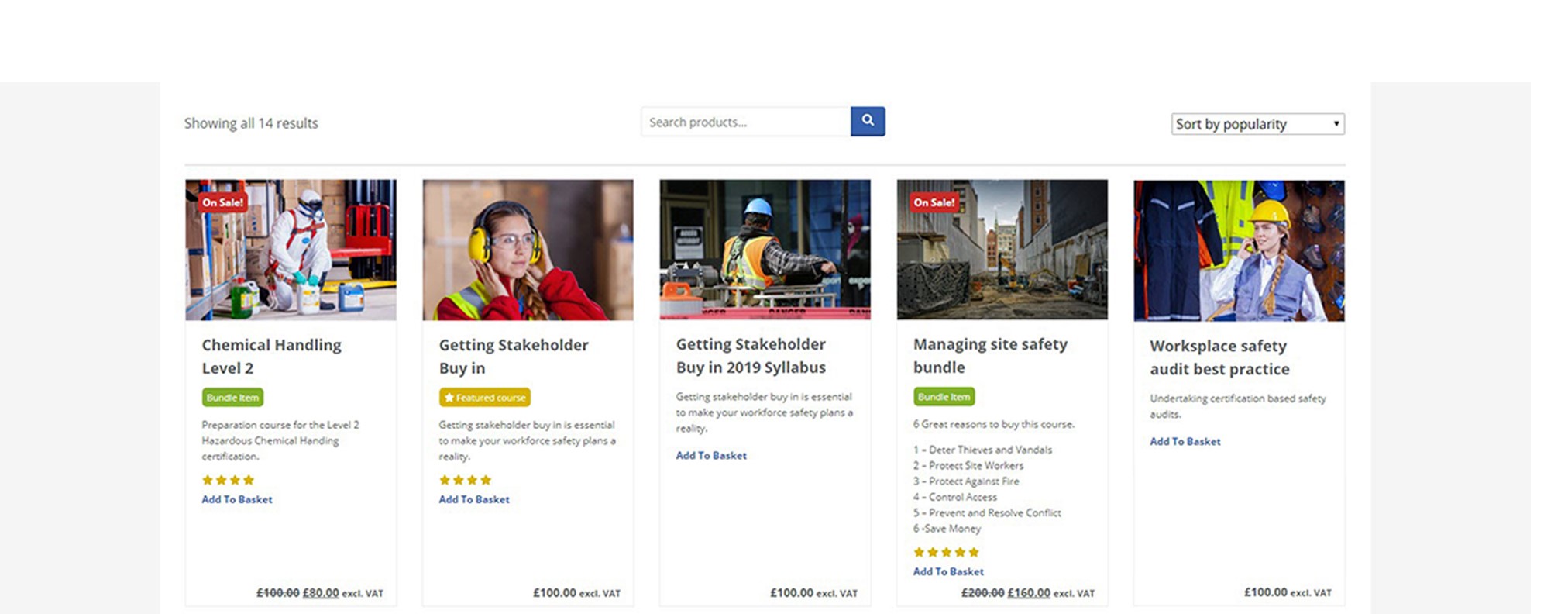Open Getting Stakeholder Buy in 2019 Syllabus title

tap(751, 356)
